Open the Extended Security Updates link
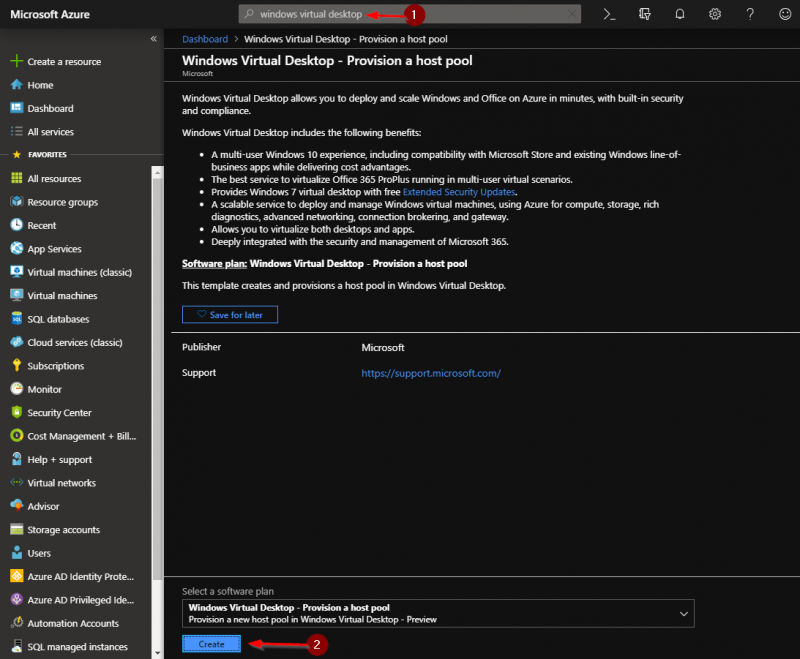This screenshot has width=800, height=659. pyautogui.click(x=458, y=191)
